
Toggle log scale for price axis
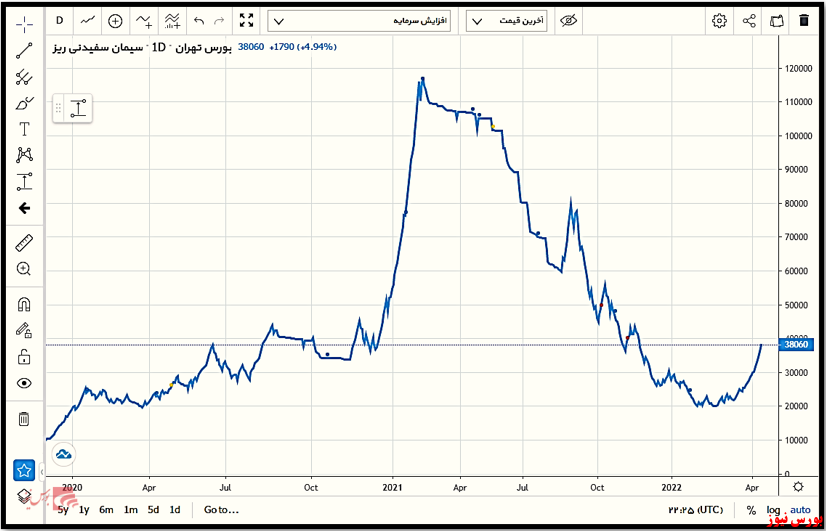point(774,510)
